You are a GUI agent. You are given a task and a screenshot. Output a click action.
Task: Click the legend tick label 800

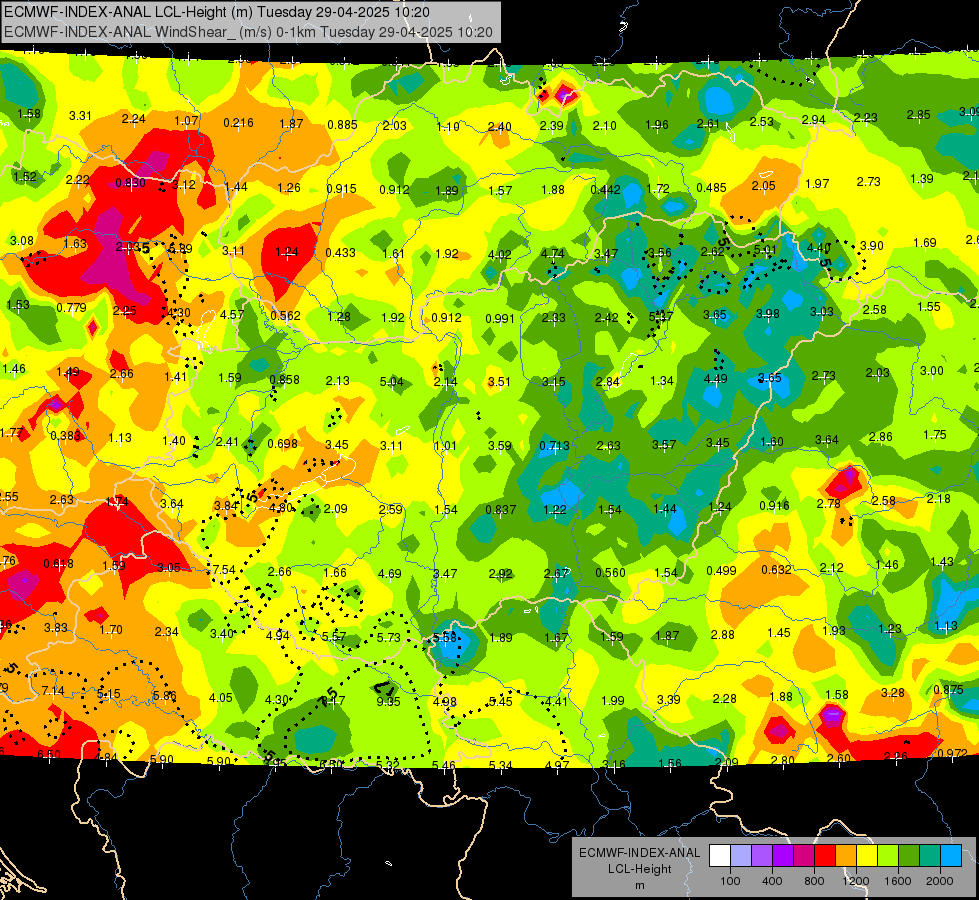tap(814, 881)
